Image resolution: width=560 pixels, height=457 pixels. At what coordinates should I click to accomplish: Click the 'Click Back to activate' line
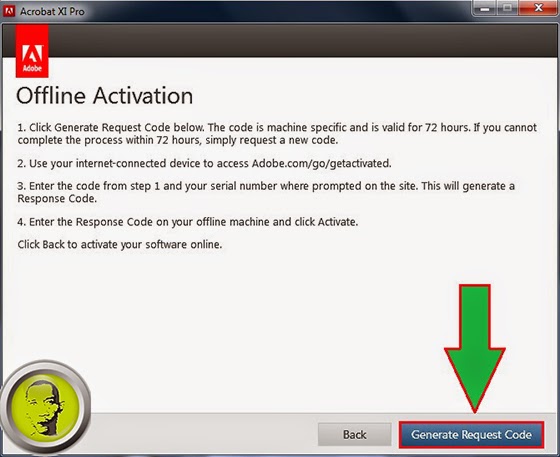coord(120,245)
